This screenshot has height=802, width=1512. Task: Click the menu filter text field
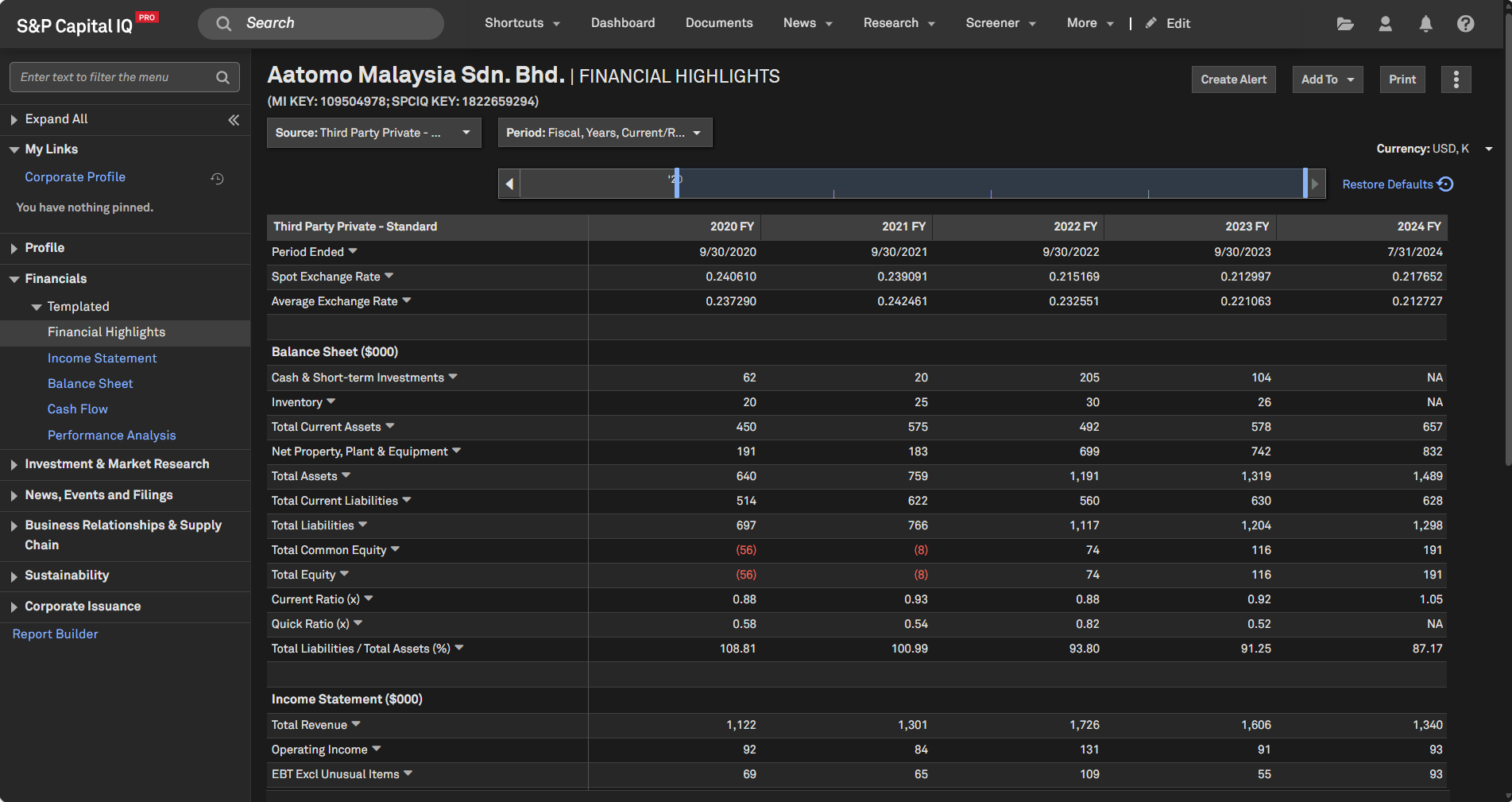coord(115,77)
